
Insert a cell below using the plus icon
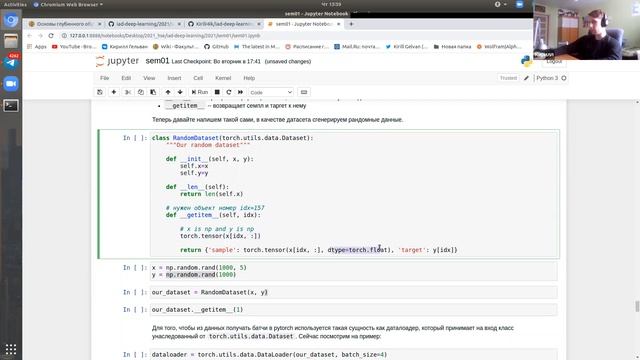pos(114,92)
